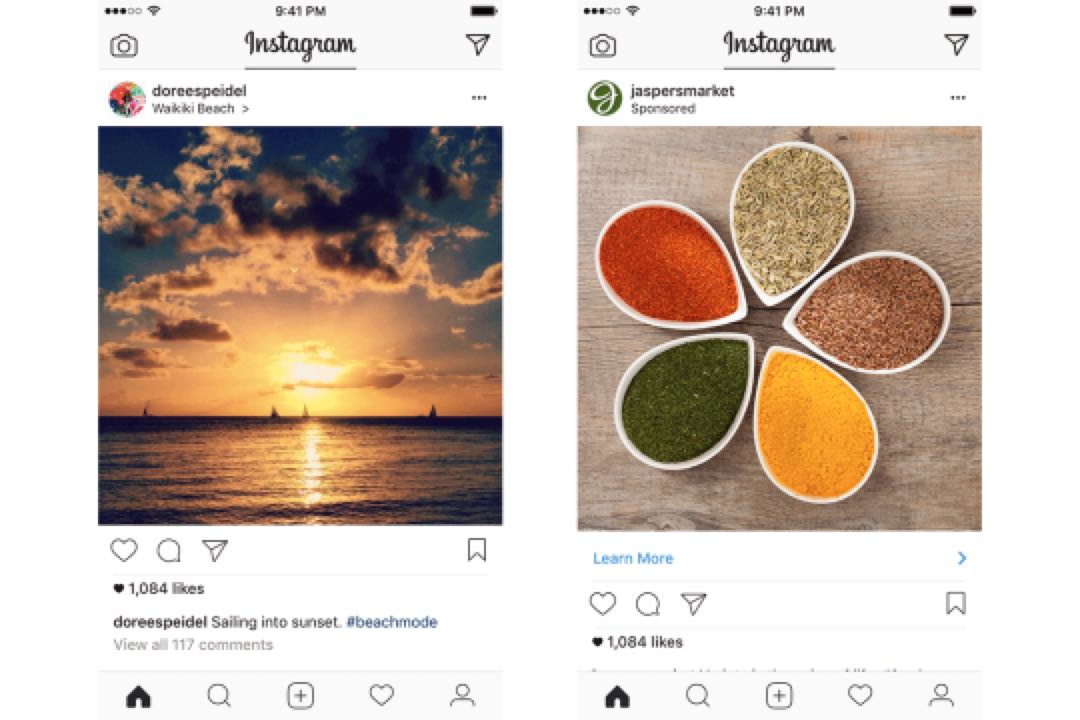Bookmark the doreespeidel sunset post
Screen dimensions: 1080x720
point(477,550)
